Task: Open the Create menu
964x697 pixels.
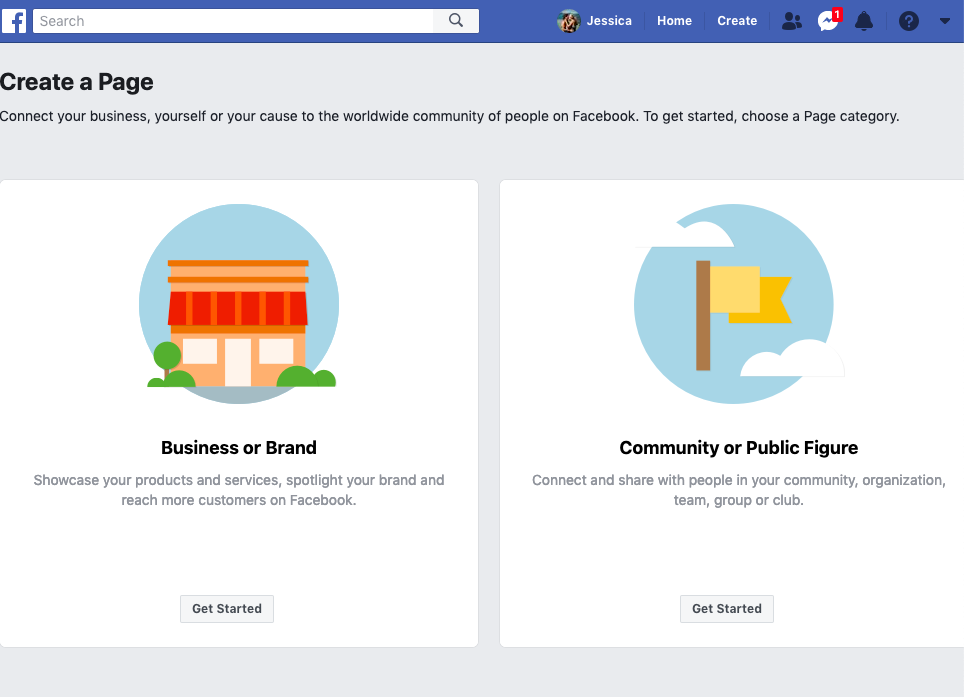Action: 737,21
